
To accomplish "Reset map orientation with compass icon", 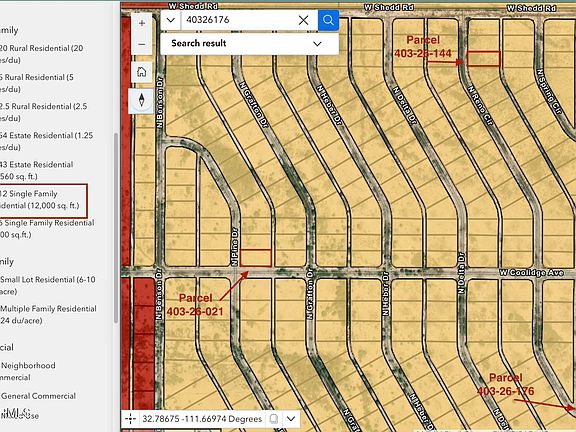I will pos(142,100).
